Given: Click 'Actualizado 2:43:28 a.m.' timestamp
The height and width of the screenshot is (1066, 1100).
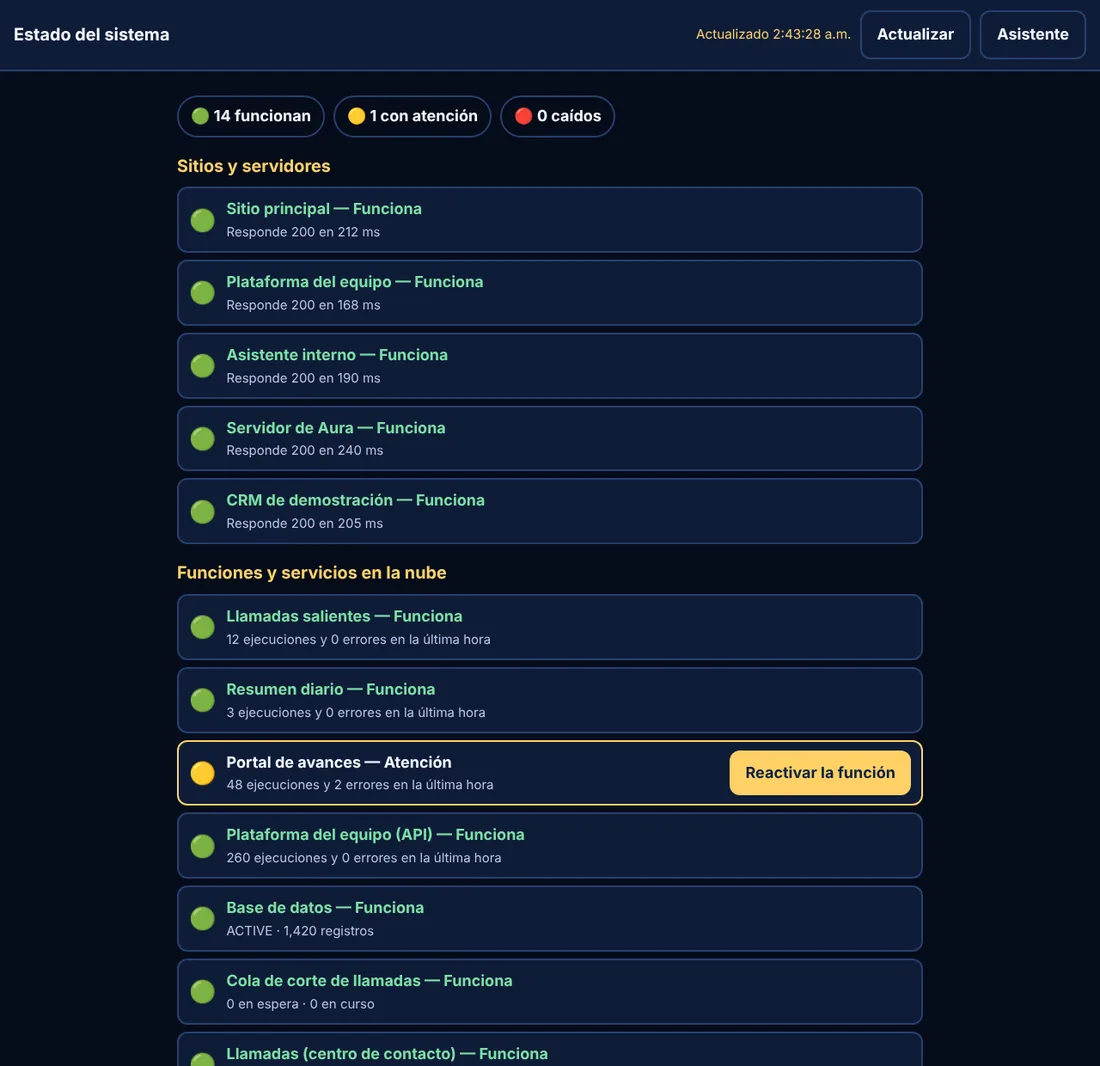Looking at the screenshot, I should tap(772, 34).
